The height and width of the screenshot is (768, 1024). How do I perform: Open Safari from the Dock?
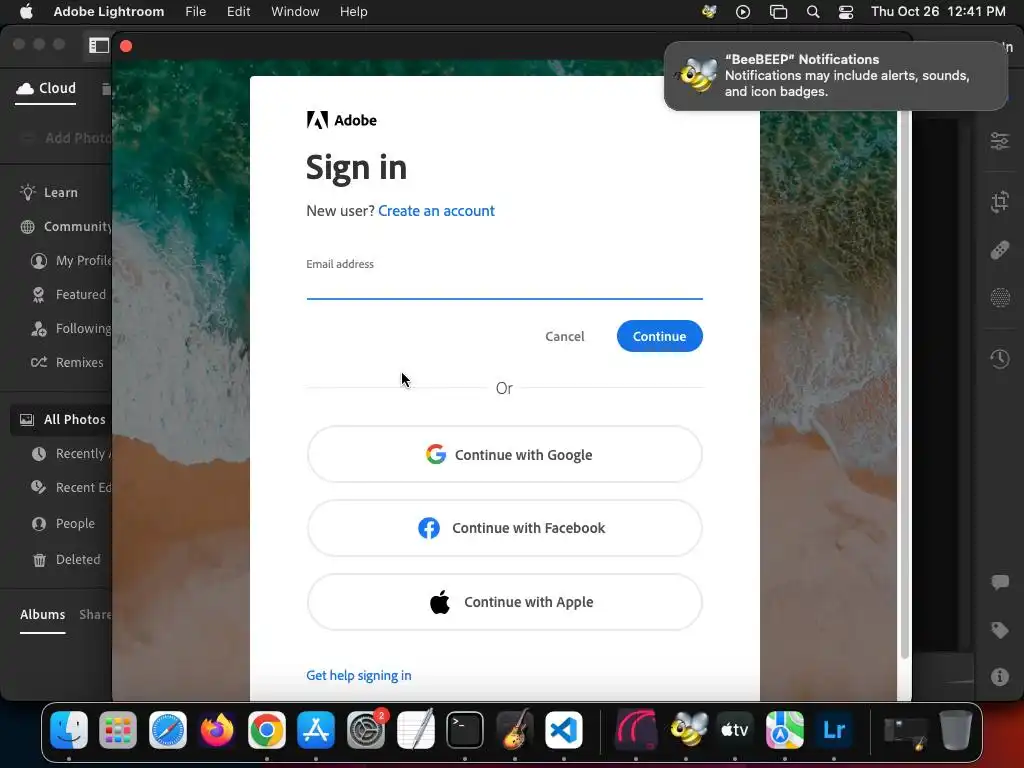pos(168,729)
